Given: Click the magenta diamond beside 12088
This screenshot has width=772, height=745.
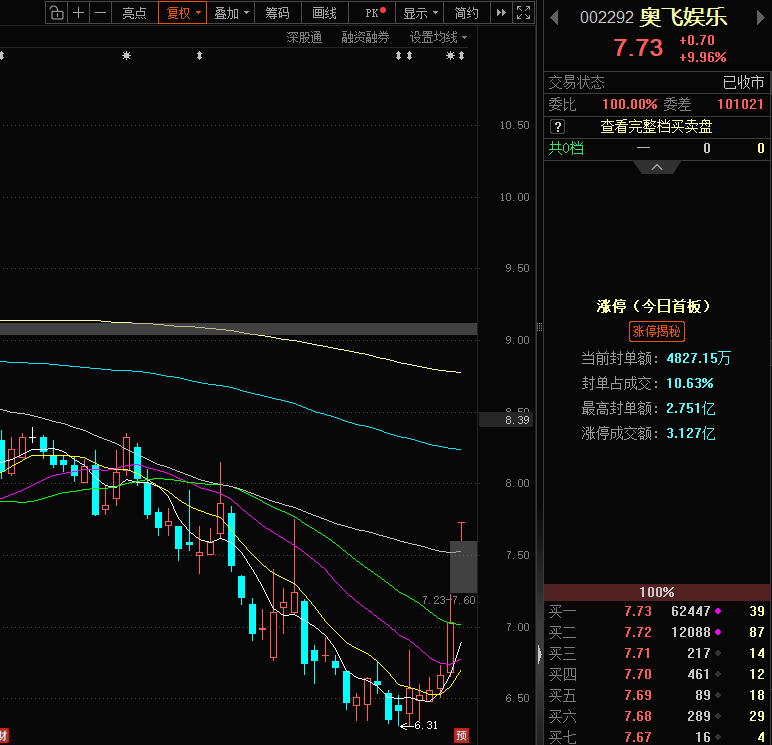Looking at the screenshot, I should click(x=718, y=632).
